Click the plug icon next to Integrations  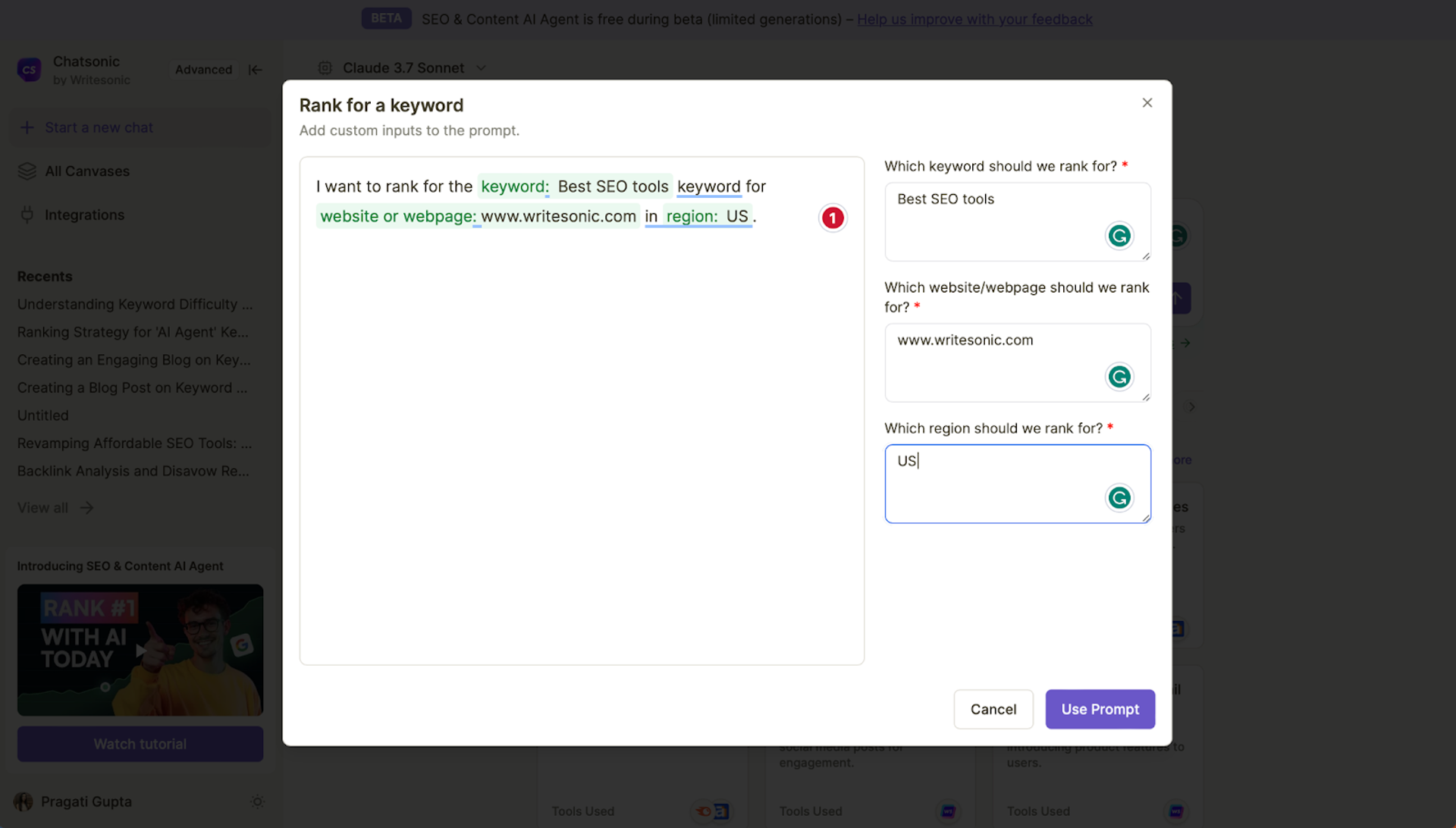pos(27,215)
